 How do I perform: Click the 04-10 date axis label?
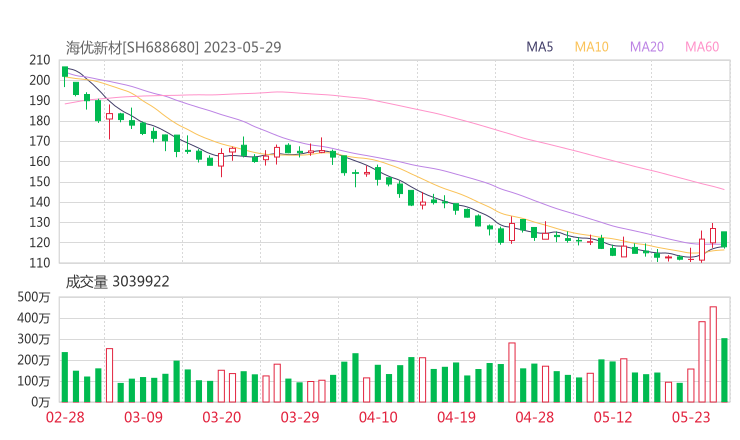pos(378,417)
